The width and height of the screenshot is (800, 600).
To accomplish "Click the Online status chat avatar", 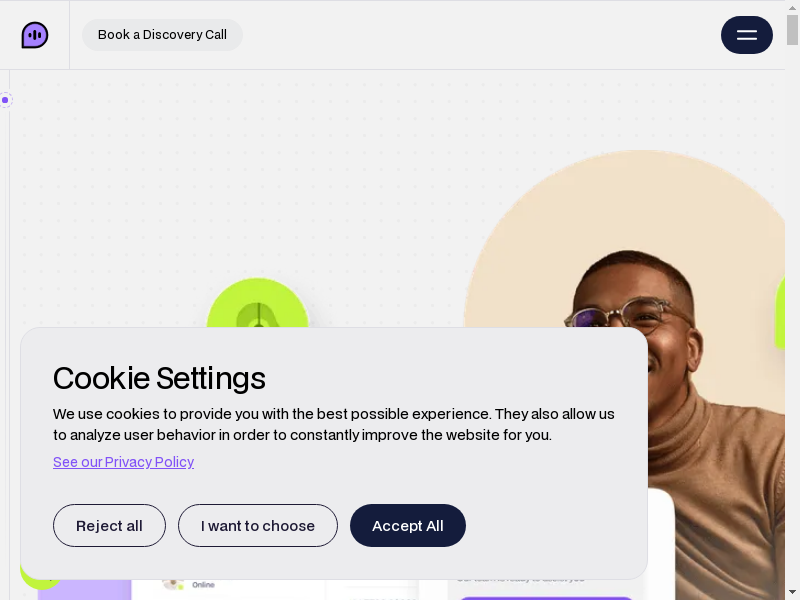I will (172, 584).
